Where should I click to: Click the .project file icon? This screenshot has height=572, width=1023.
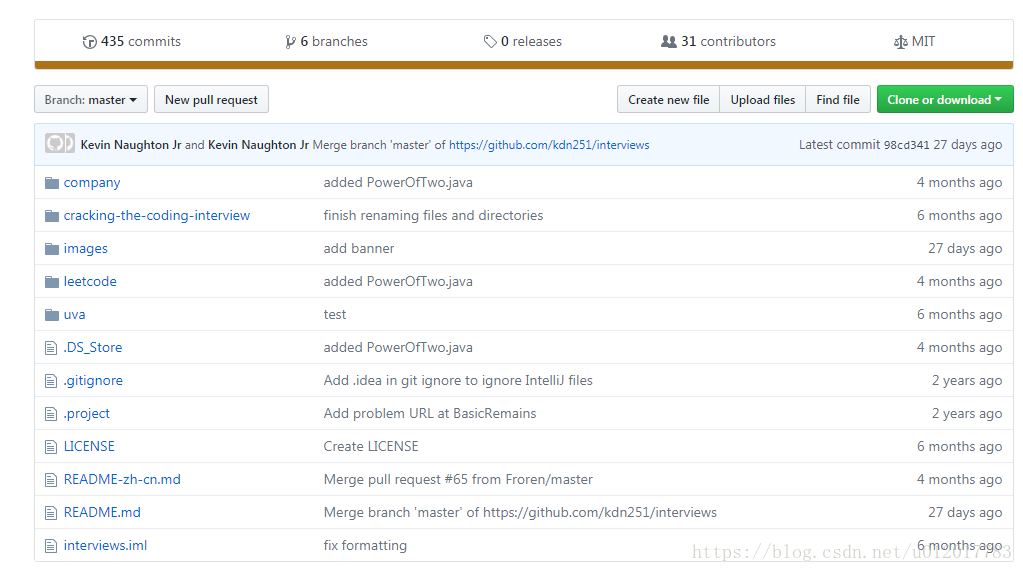click(51, 414)
